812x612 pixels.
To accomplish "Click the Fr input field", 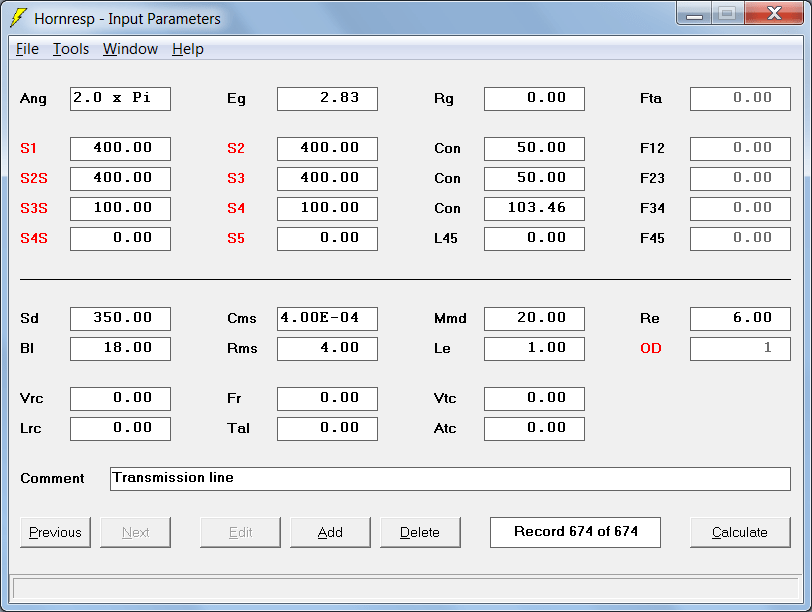I will point(327,399).
